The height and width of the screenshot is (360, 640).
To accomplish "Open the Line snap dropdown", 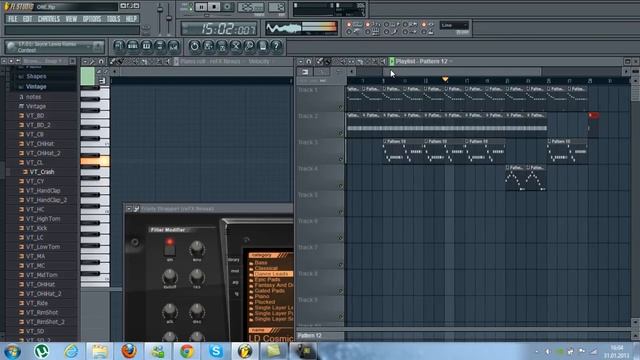I will [x=454, y=25].
